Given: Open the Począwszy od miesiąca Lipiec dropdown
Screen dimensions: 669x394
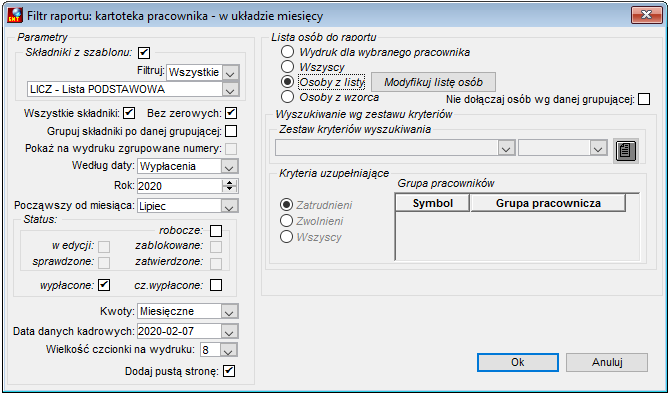Looking at the screenshot, I should 229,206.
